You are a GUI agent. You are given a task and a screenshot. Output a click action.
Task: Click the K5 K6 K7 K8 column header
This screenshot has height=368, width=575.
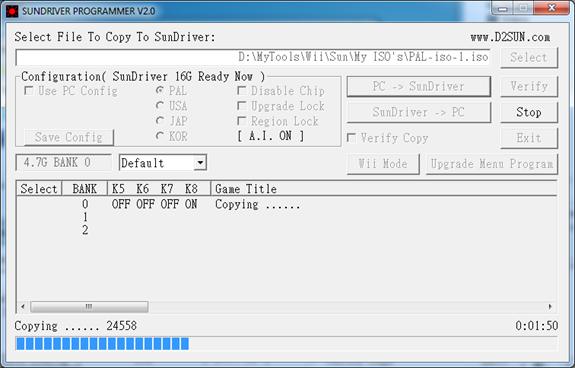[159, 188]
